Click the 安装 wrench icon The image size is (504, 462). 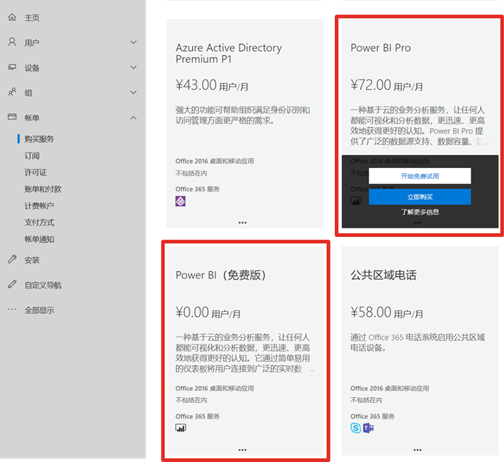(x=12, y=259)
